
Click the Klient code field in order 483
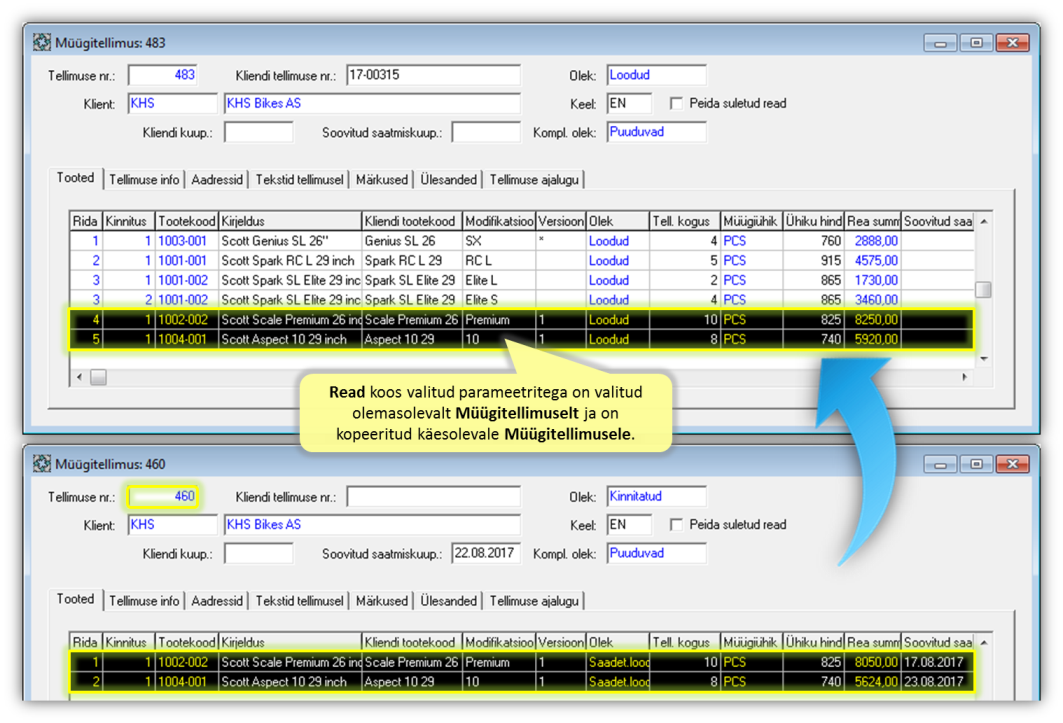pyautogui.click(x=172, y=104)
